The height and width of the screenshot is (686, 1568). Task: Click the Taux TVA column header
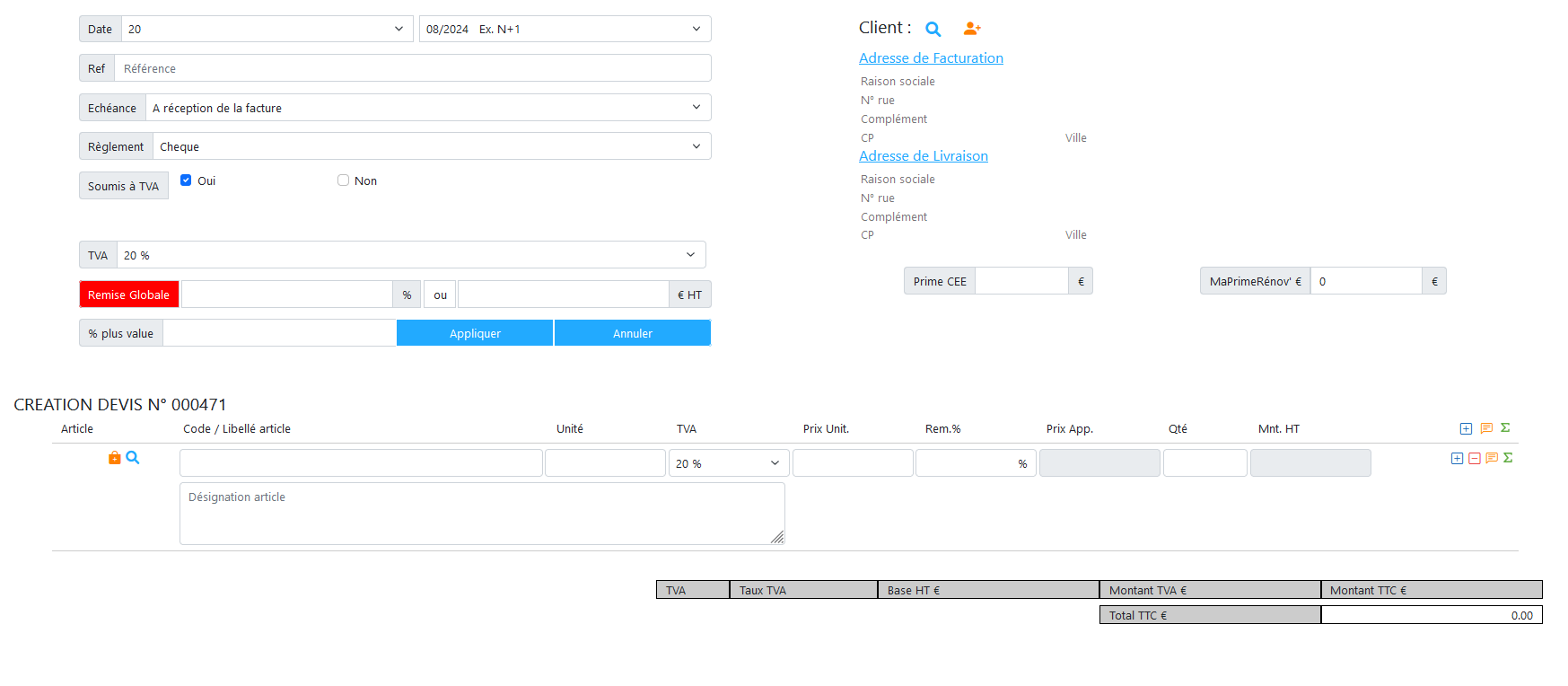[803, 590]
